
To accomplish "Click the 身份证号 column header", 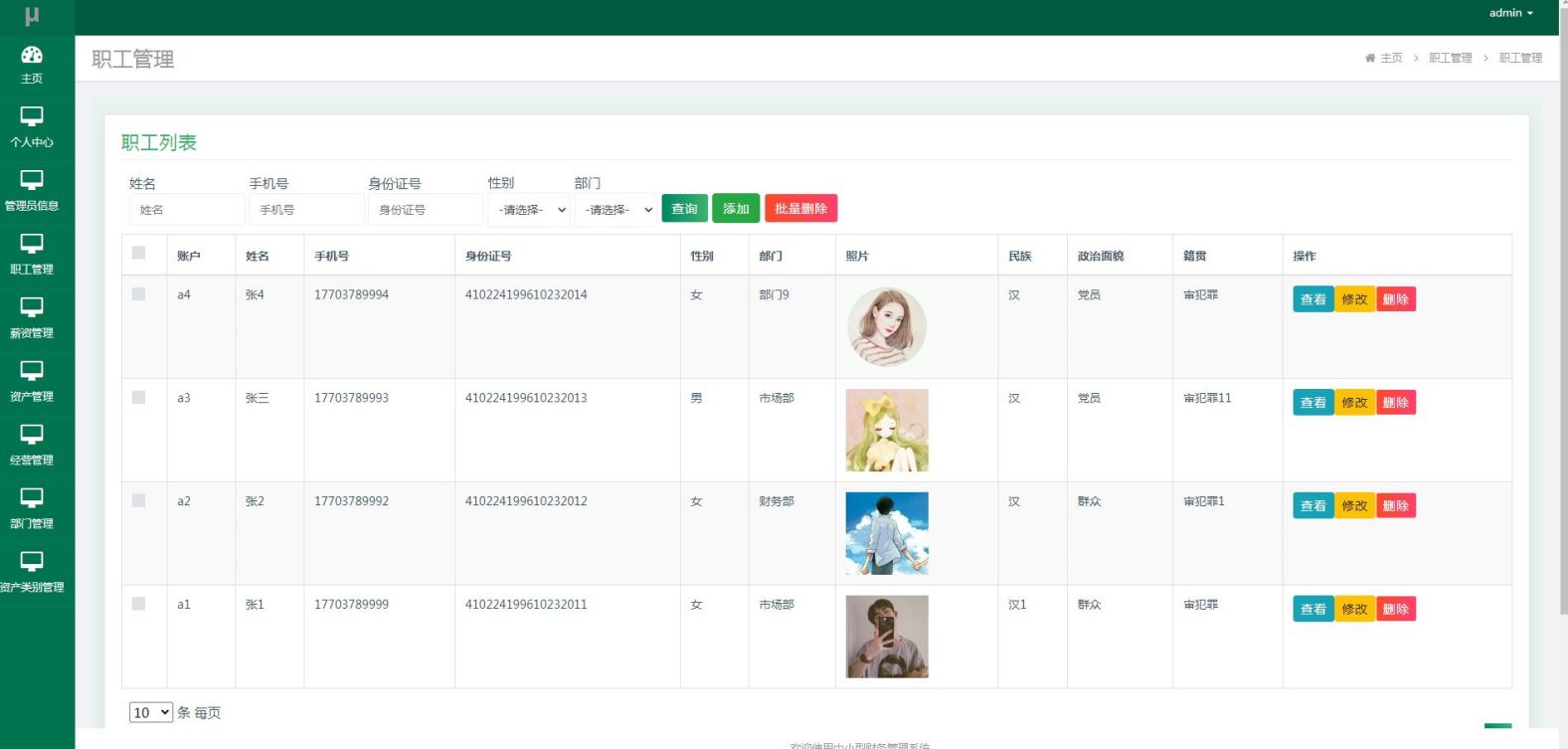I will point(488,256).
